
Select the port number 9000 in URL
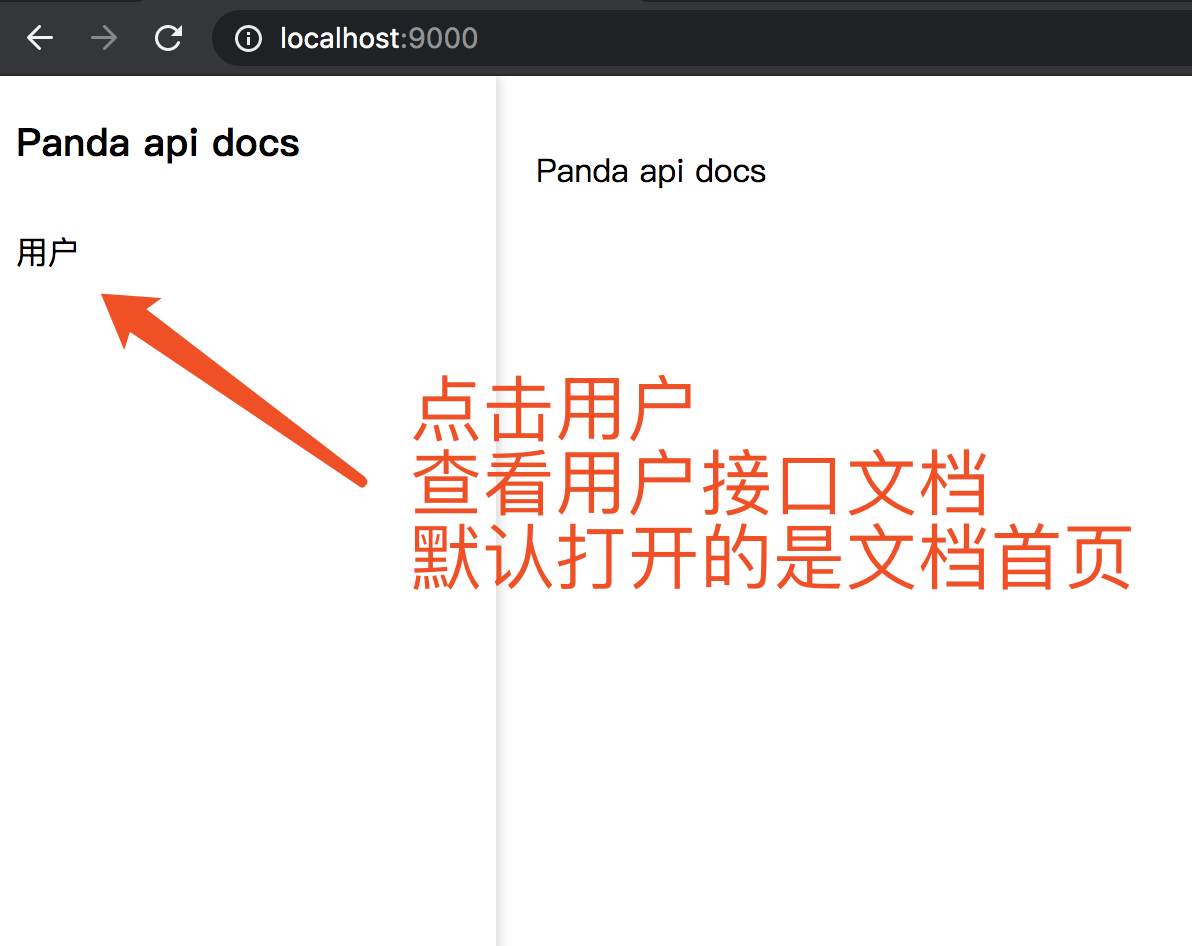click(444, 38)
